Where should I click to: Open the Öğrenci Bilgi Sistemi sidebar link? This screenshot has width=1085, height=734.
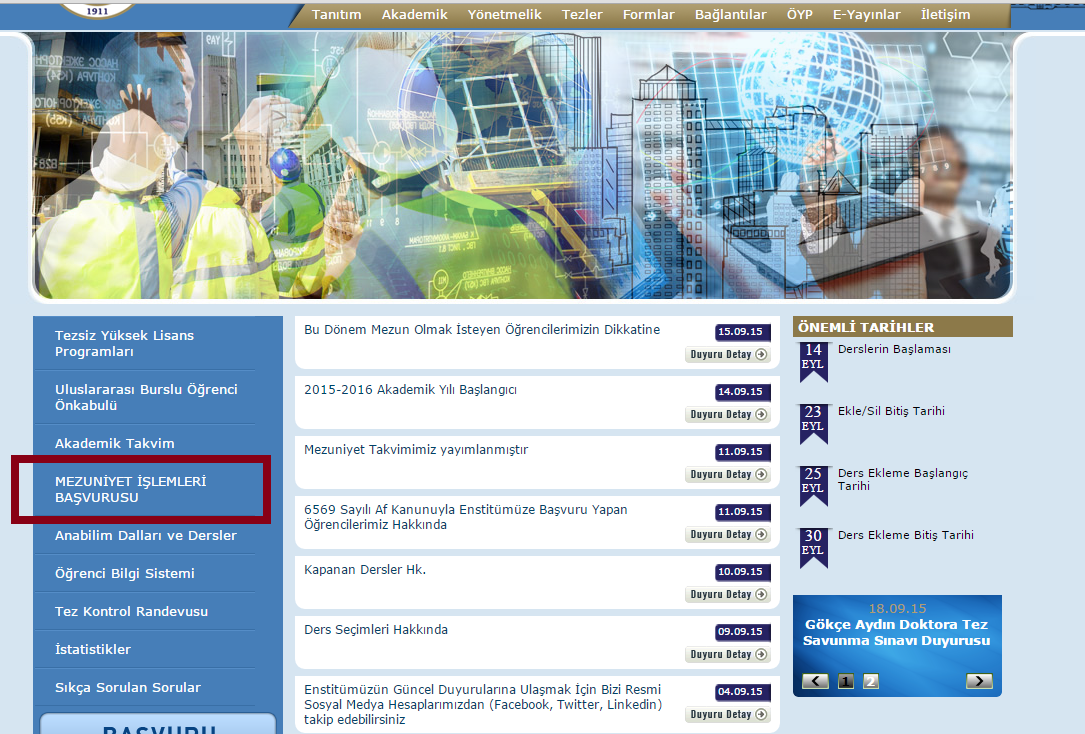[125, 573]
